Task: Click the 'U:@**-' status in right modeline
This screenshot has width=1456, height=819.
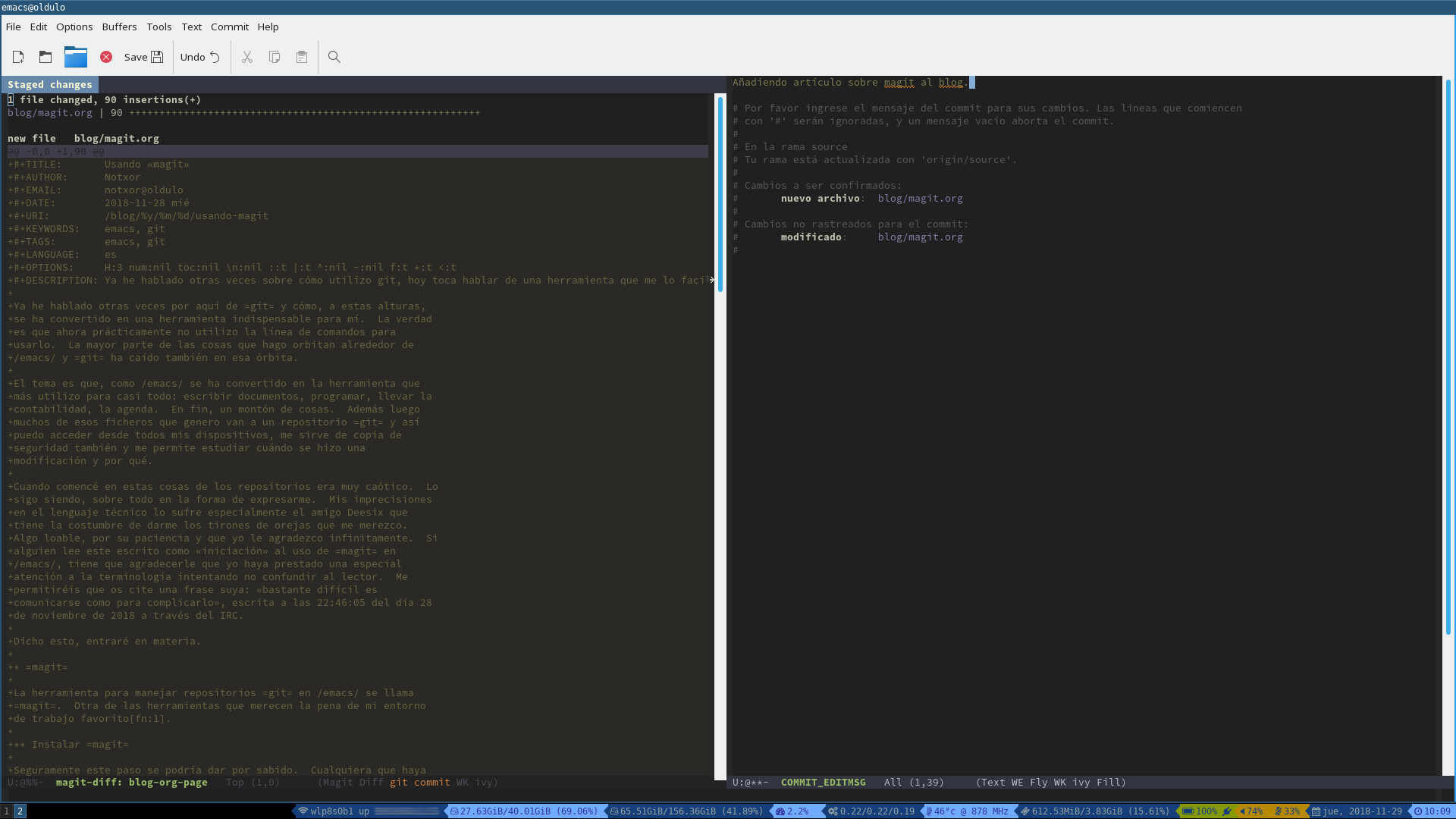Action: tap(751, 783)
